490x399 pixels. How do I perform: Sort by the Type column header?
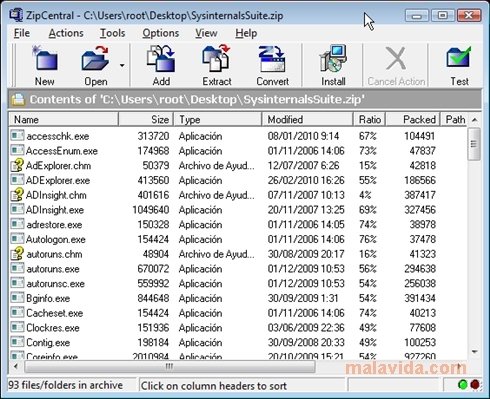click(217, 119)
